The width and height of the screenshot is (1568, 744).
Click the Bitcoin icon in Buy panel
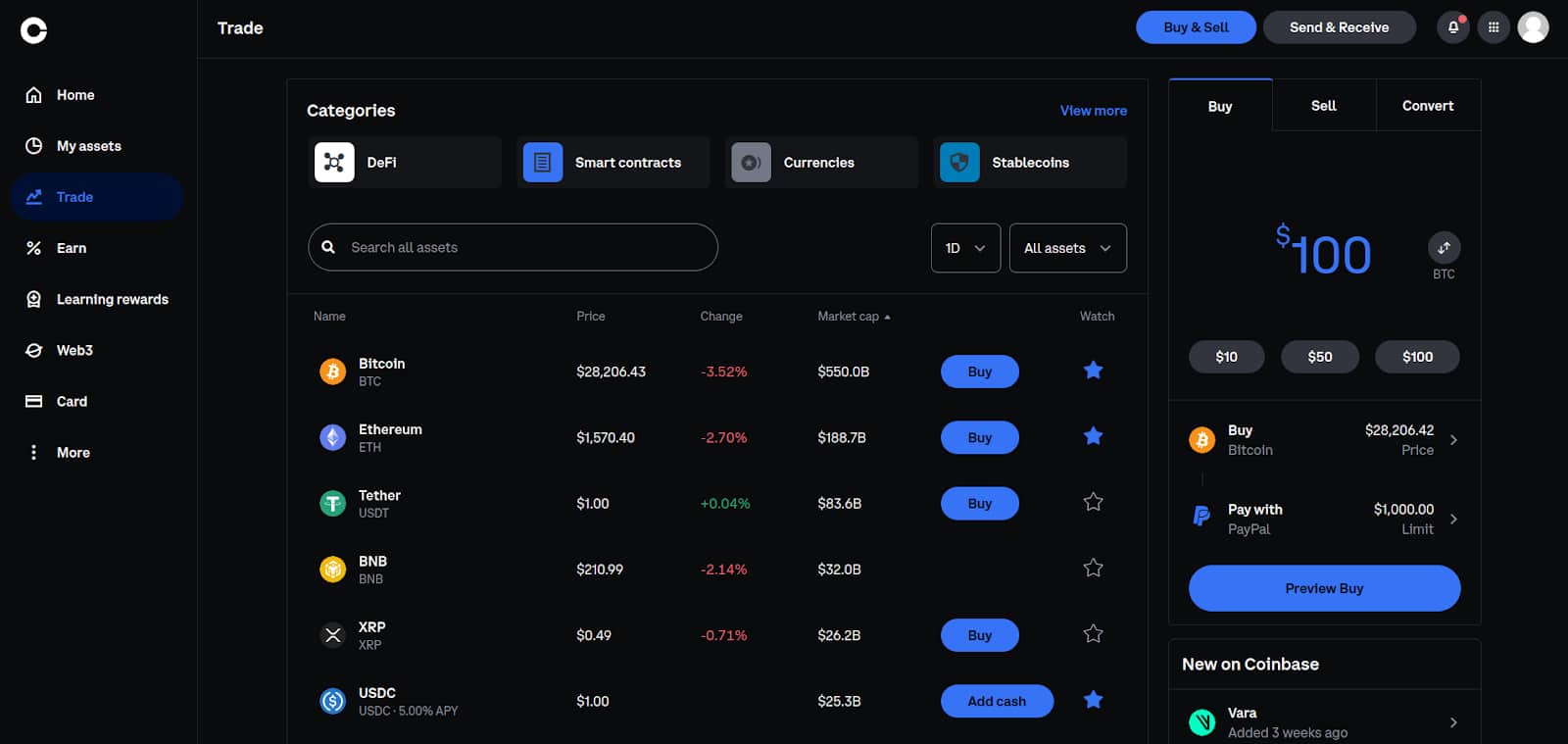click(1202, 439)
